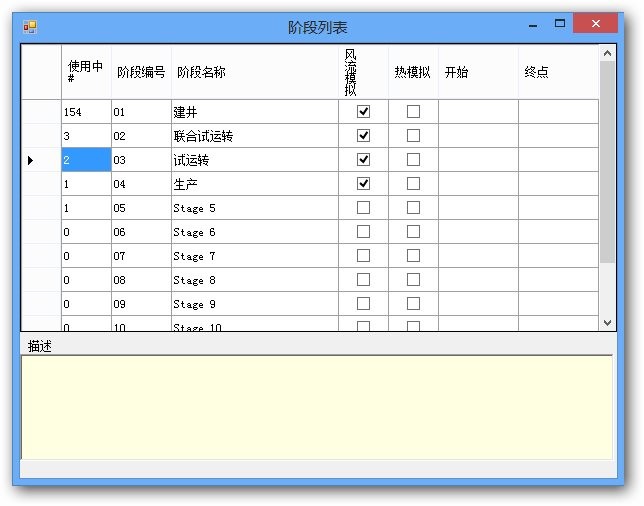Enable 热模拟 for stage 建井
The image size is (644, 506).
click(413, 111)
